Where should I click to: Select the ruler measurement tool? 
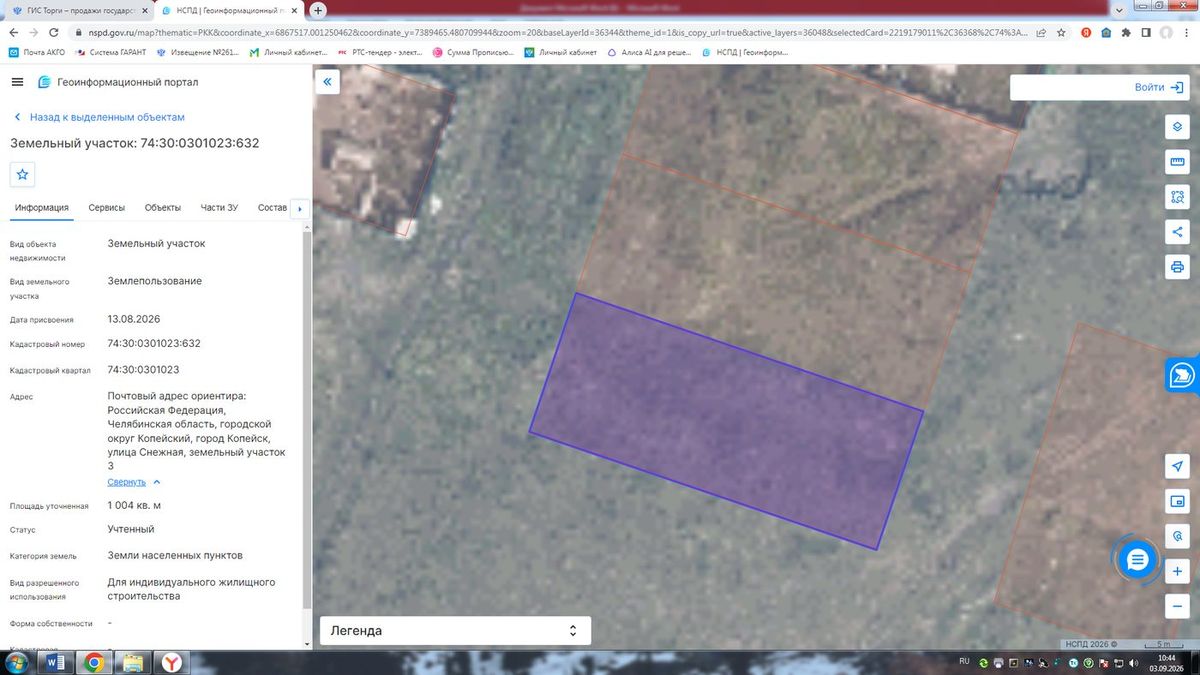coord(1177,162)
